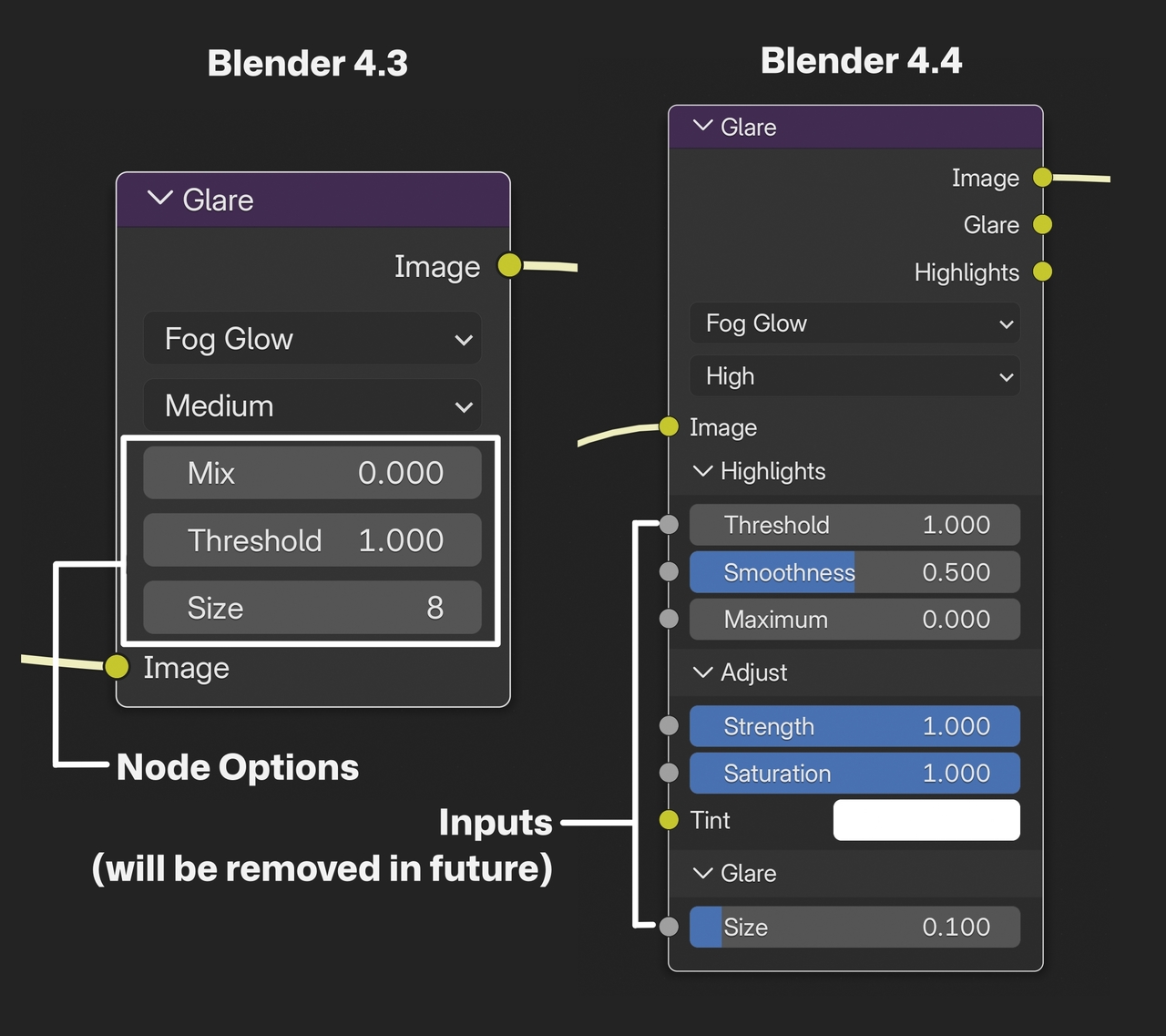Click the Threshold field in the 4.4 node
This screenshot has width=1166, height=1036.
click(854, 525)
